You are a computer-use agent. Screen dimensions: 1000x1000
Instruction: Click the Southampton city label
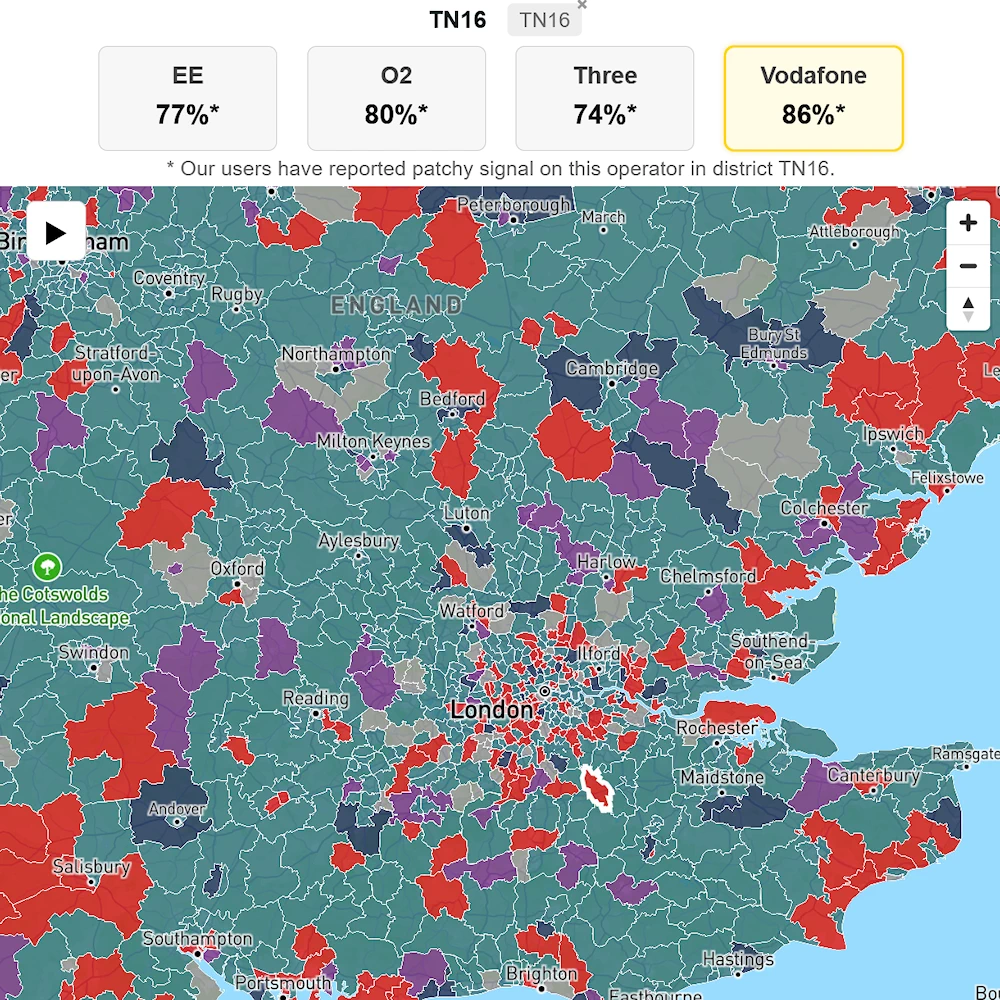coord(198,939)
